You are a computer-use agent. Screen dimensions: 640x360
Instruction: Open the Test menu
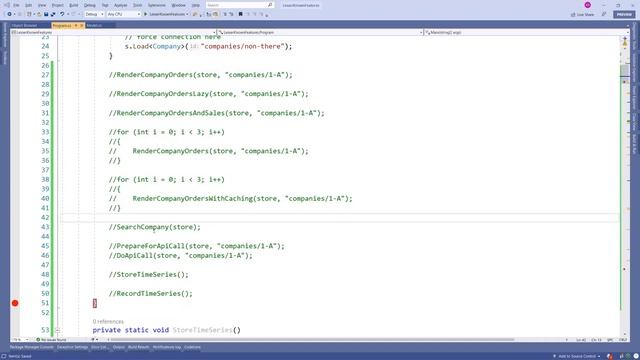coord(105,5)
